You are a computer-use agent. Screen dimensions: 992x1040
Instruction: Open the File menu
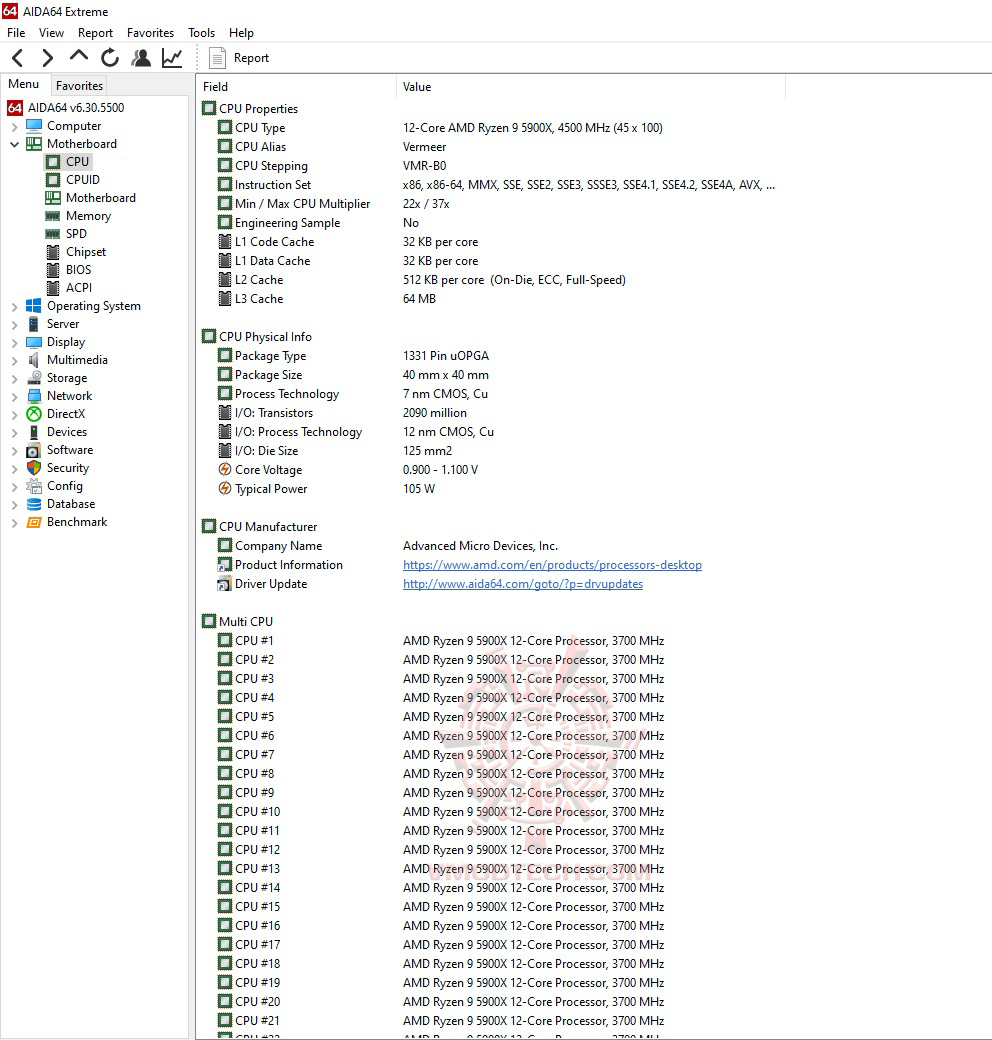pos(16,32)
